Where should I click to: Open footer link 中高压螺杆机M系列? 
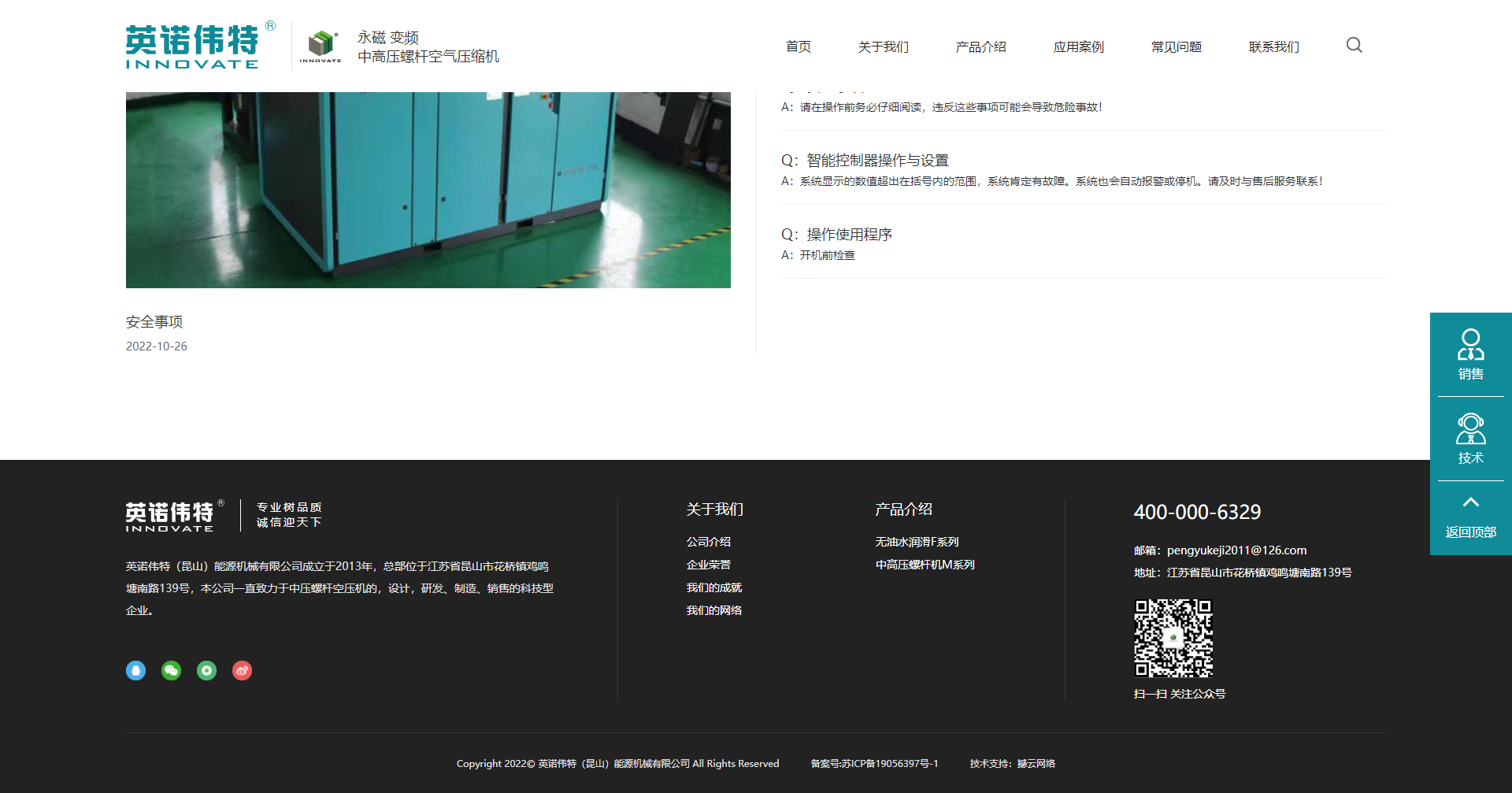point(925,565)
